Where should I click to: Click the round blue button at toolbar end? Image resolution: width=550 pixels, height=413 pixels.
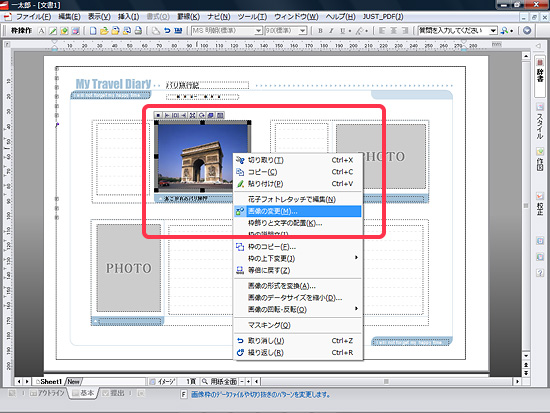527,31
